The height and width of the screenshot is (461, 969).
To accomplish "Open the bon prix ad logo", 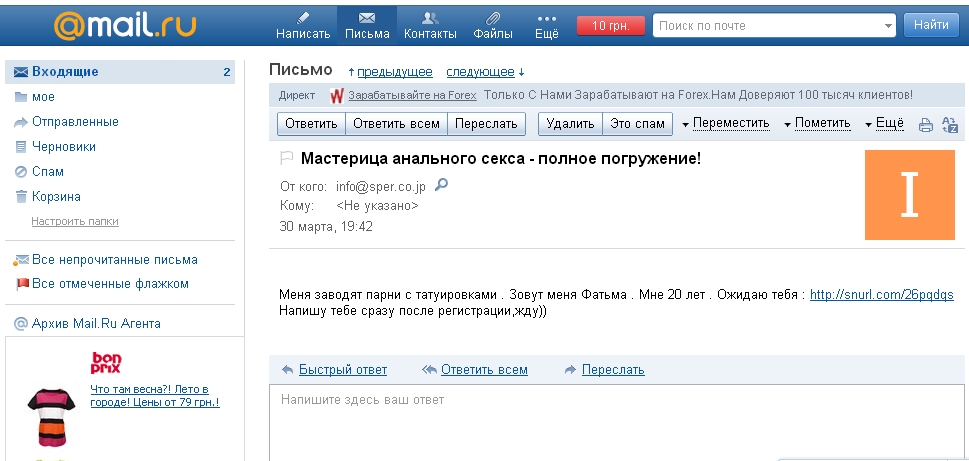I will tap(106, 363).
